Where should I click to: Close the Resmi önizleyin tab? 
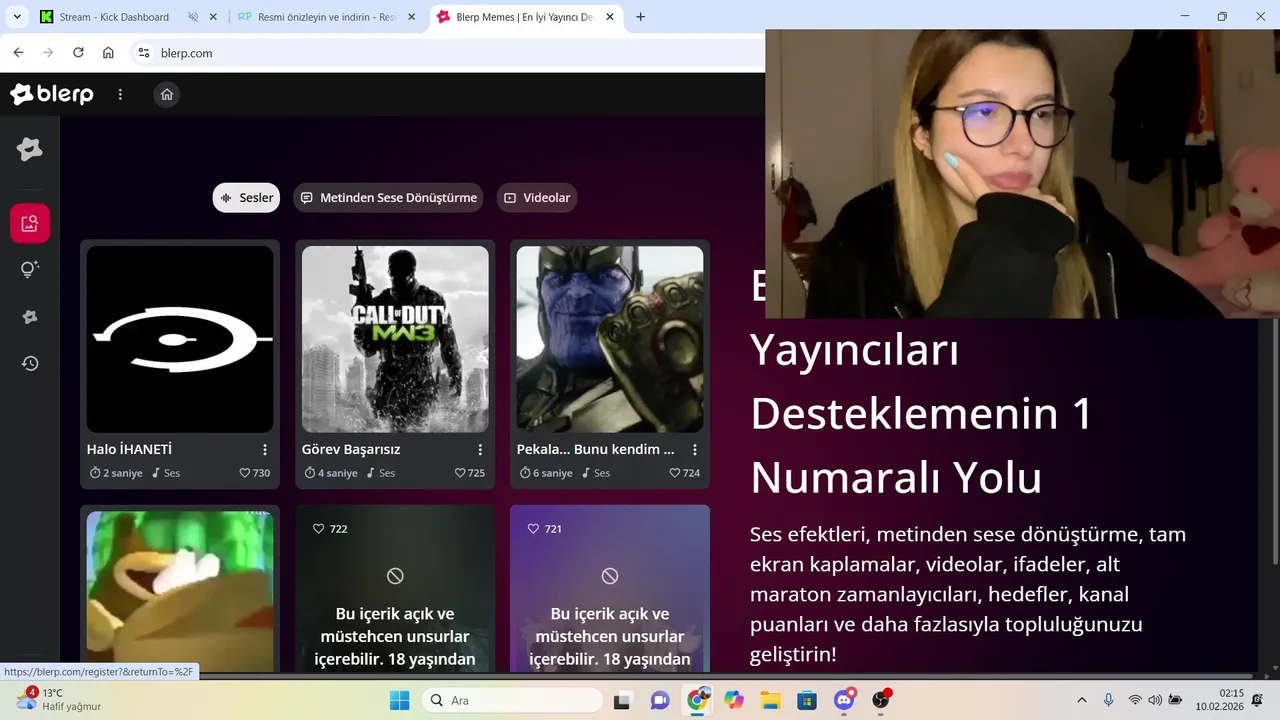pyautogui.click(x=411, y=17)
